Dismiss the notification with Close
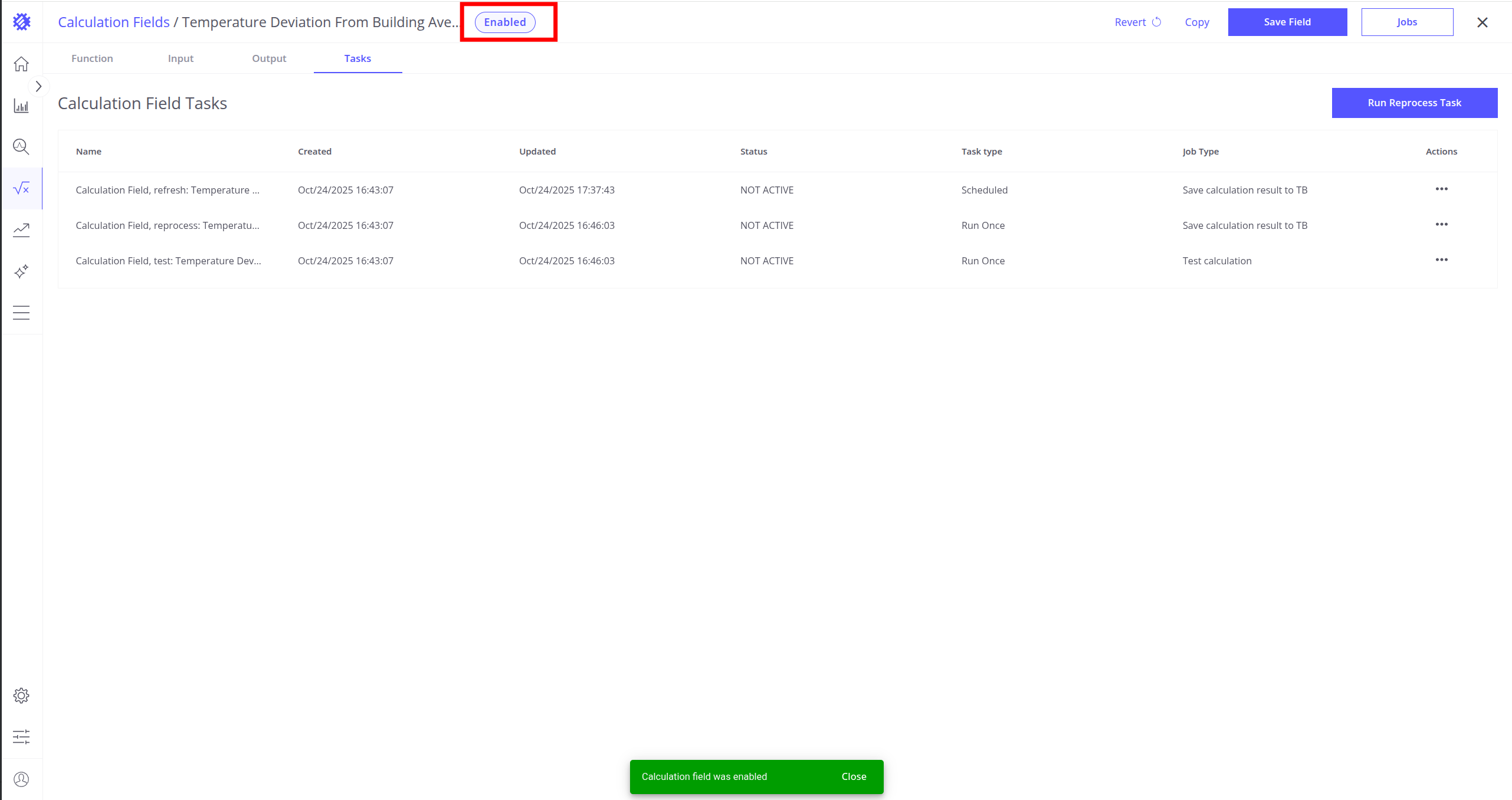 click(x=854, y=776)
